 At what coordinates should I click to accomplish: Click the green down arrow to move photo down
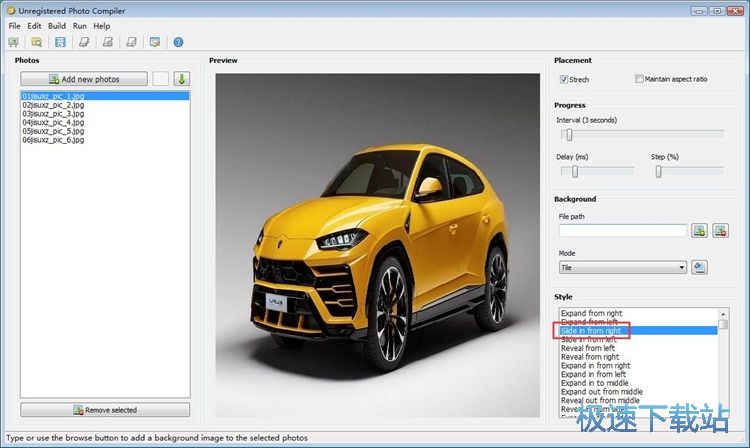click(181, 79)
